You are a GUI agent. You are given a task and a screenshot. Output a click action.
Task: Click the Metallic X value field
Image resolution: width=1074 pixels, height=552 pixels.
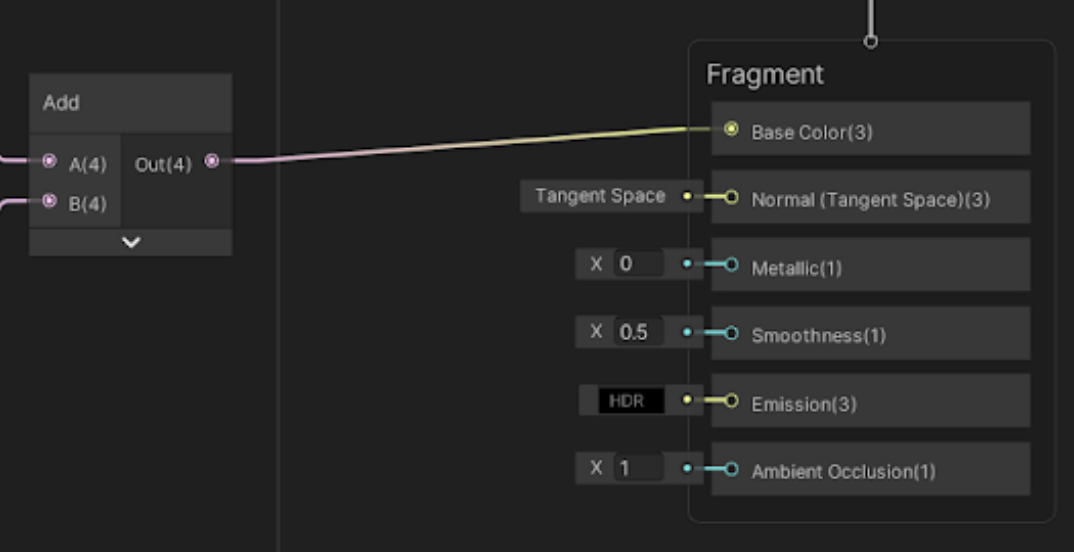click(x=638, y=264)
